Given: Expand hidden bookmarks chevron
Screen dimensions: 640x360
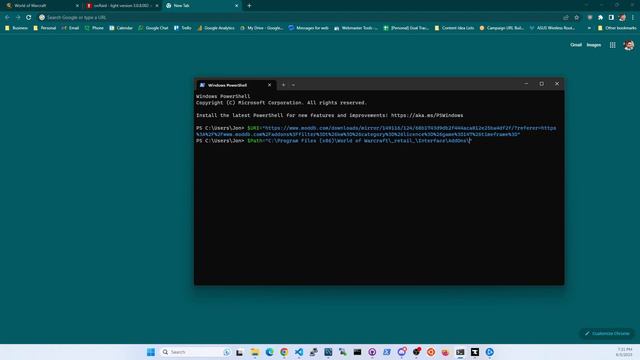Looking at the screenshot, I should (589, 28).
